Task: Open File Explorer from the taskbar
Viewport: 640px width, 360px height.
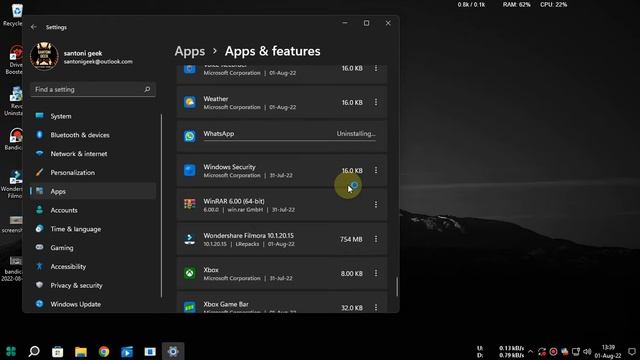Action: (81, 351)
